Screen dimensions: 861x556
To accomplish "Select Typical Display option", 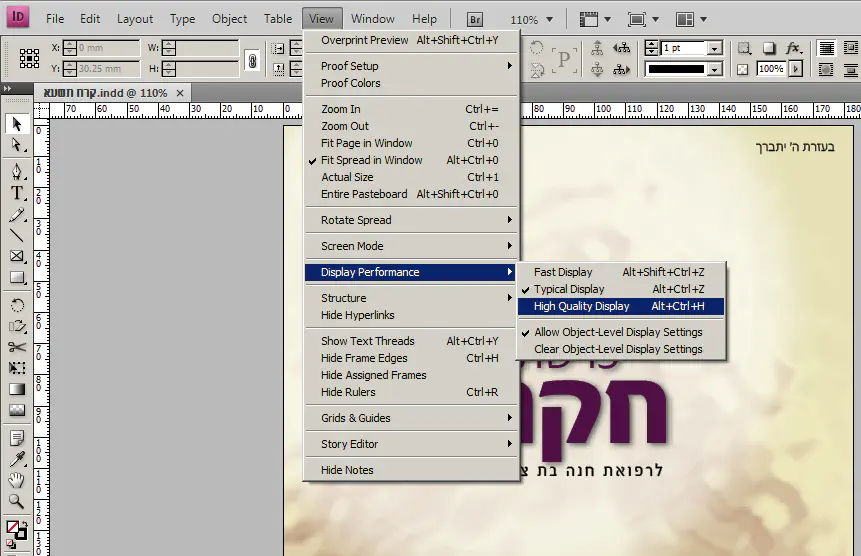I will pyautogui.click(x=569, y=289).
